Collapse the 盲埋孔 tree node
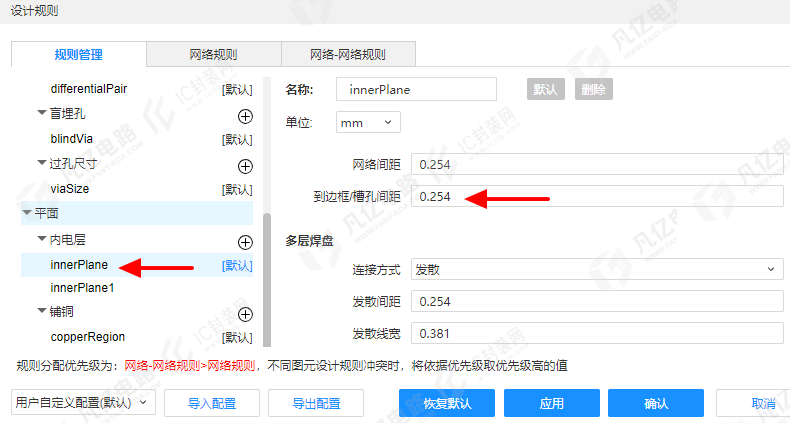790x423 pixels. pyautogui.click(x=42, y=113)
